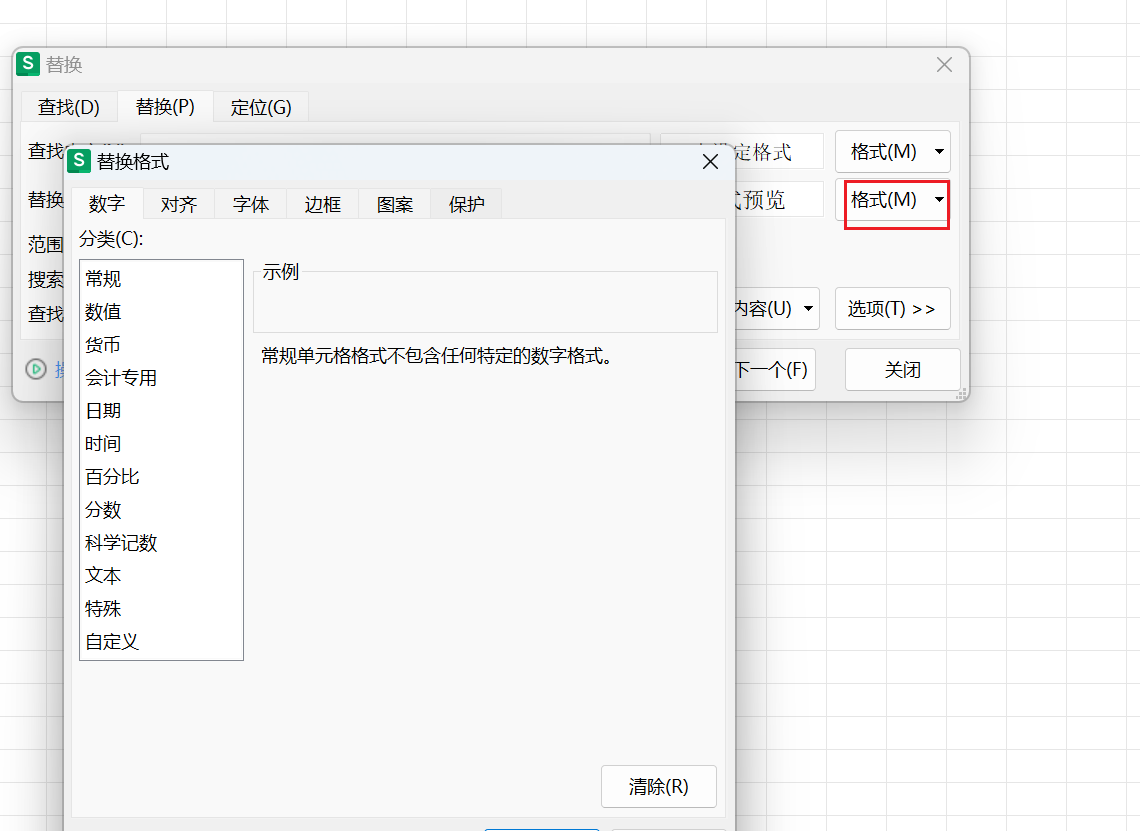Switch to the 对齐 tab
This screenshot has width=1140, height=831.
coord(179,204)
